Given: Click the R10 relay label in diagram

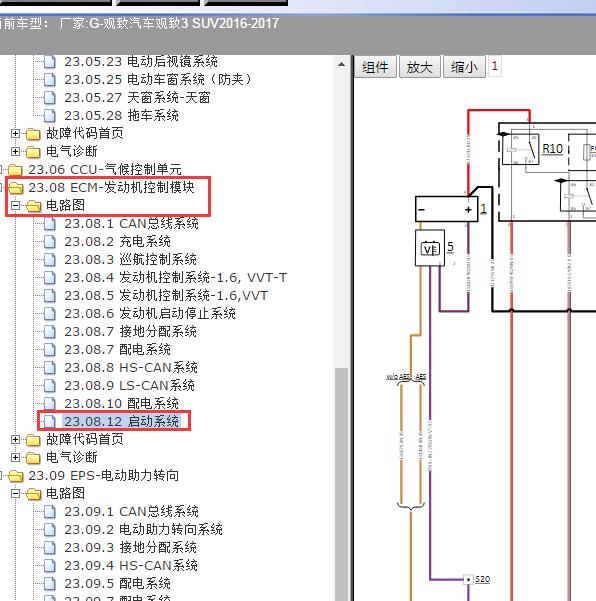Looking at the screenshot, I should coord(552,148).
